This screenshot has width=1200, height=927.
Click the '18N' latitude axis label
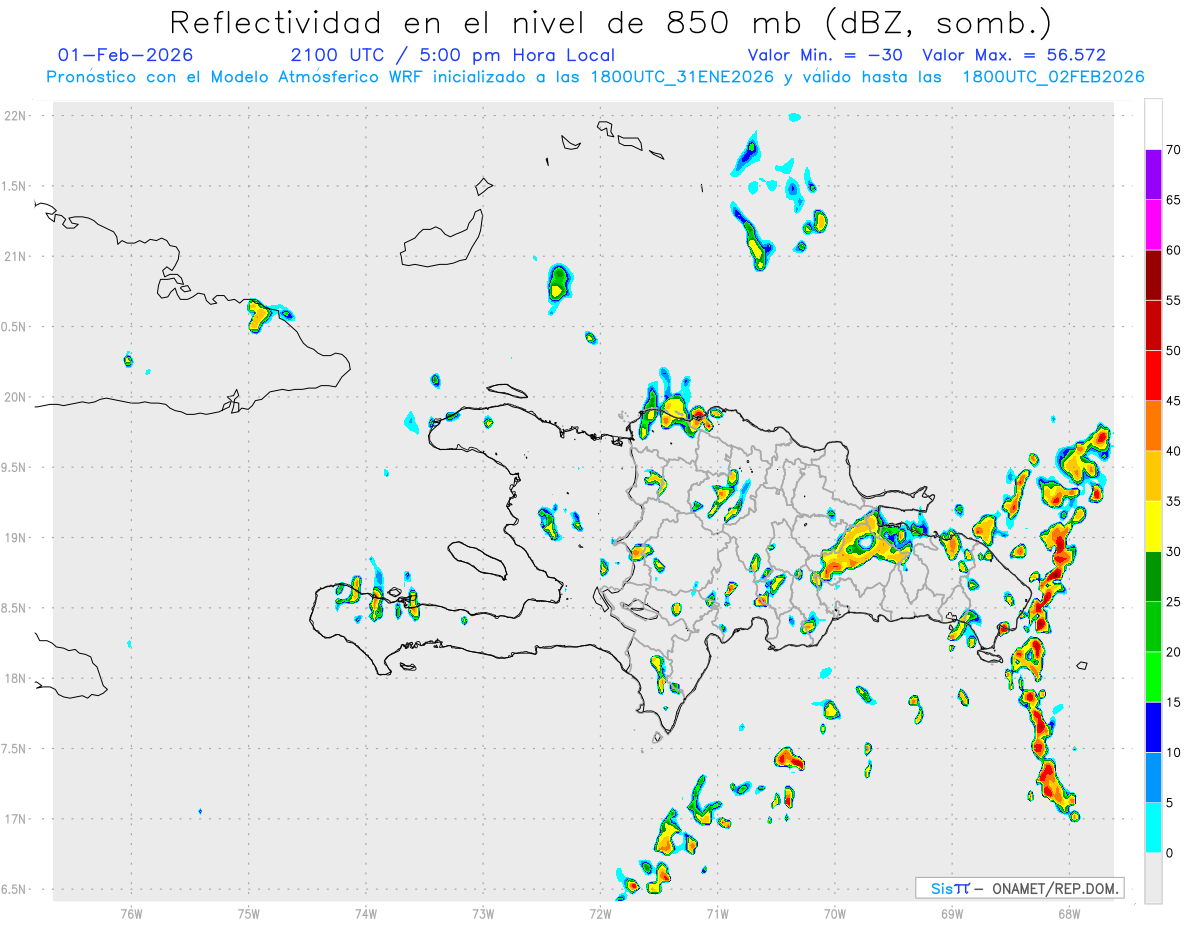click(16, 678)
